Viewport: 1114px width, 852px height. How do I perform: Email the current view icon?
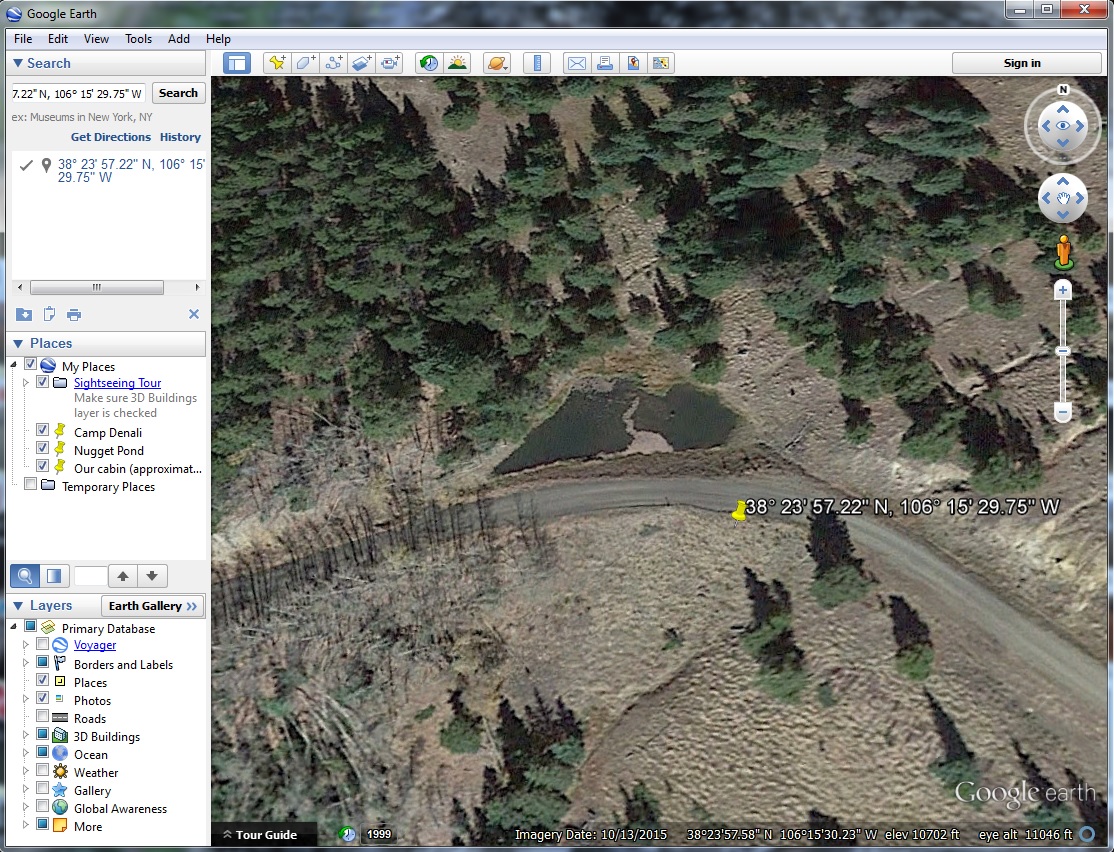577,63
